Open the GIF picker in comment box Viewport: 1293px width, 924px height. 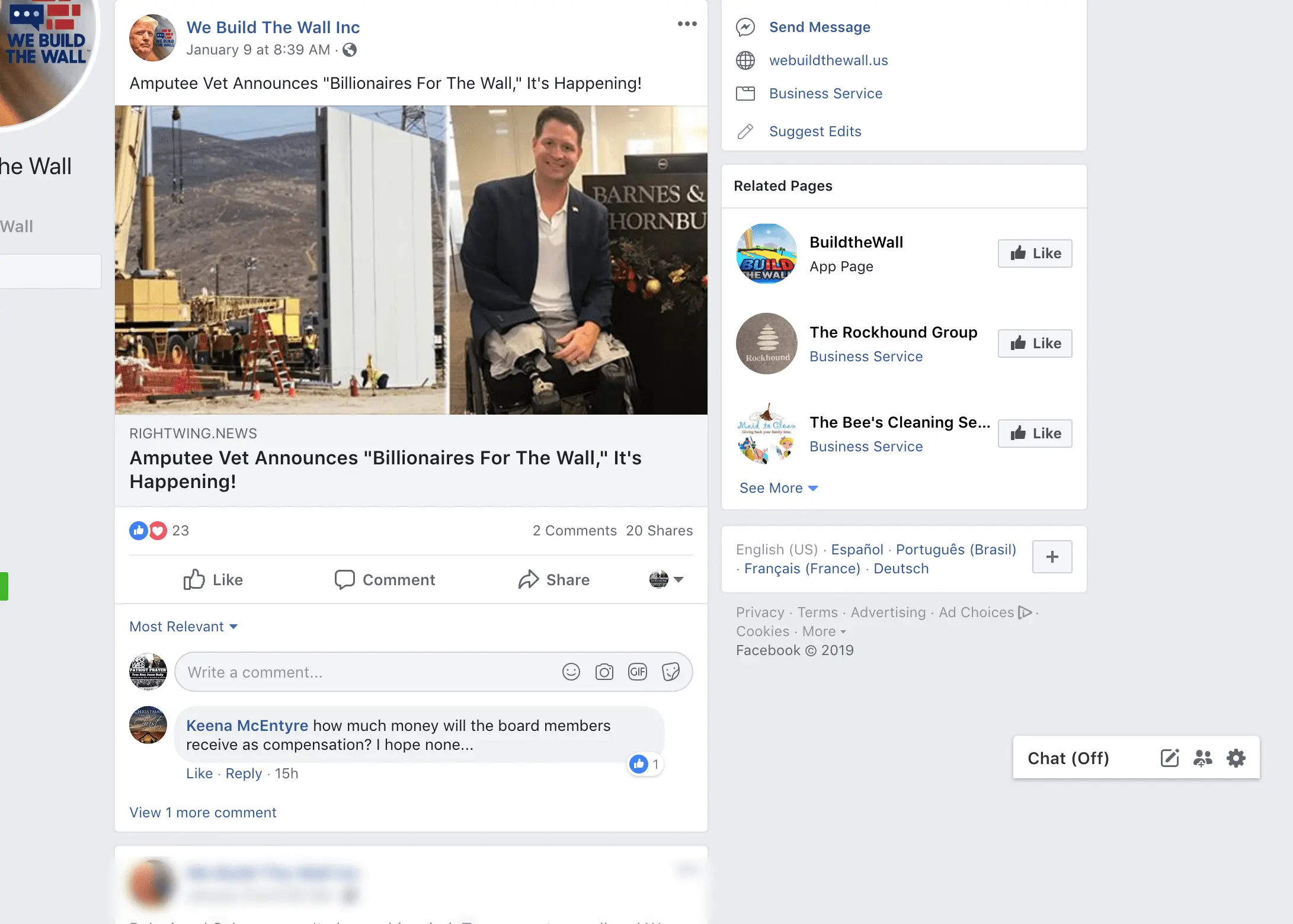pos(638,672)
